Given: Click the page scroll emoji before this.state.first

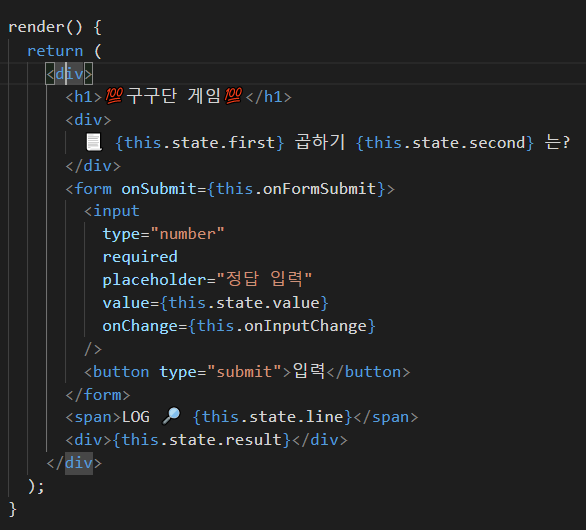Looking at the screenshot, I should coord(94,142).
